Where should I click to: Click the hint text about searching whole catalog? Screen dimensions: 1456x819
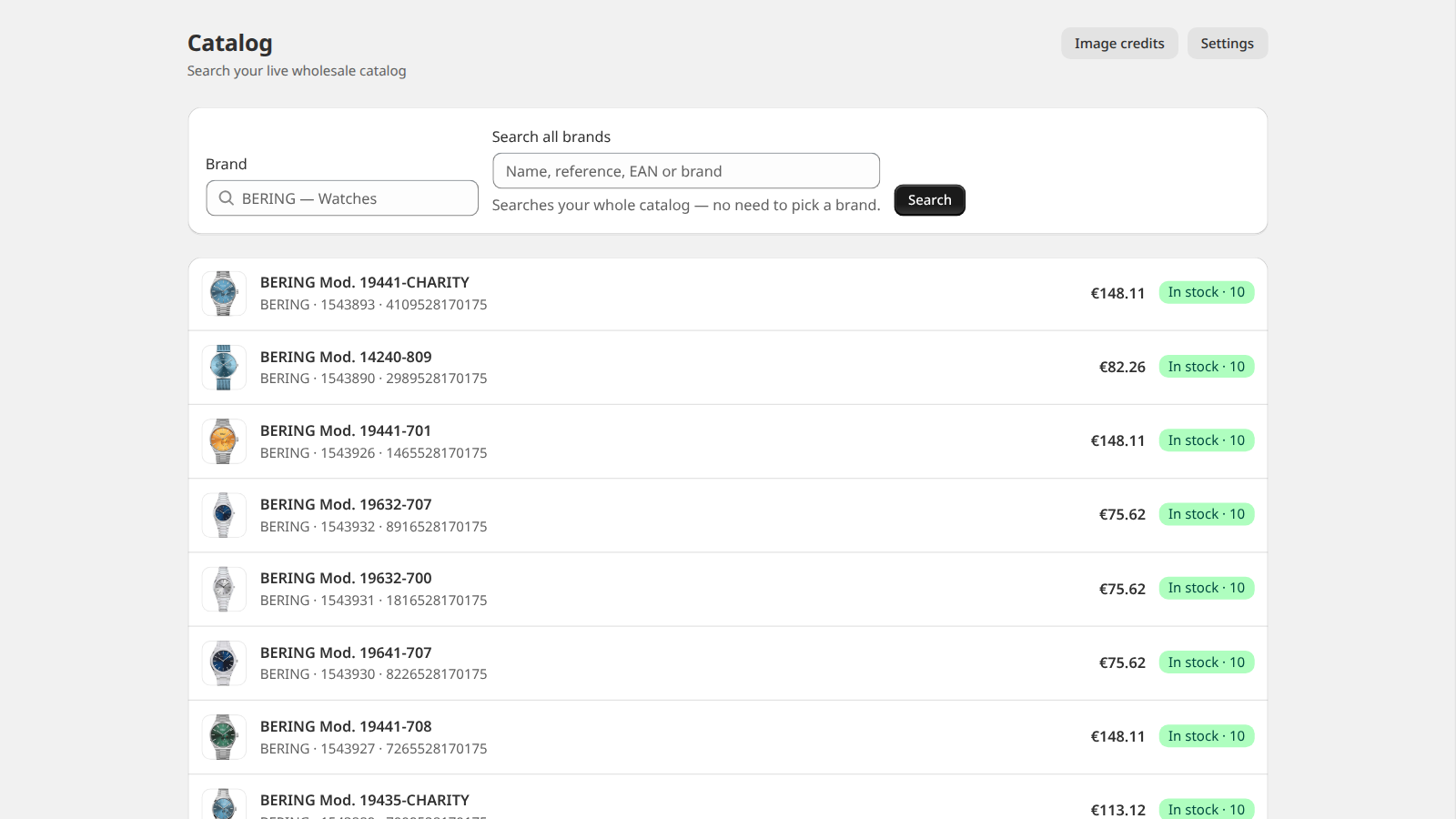686,206
